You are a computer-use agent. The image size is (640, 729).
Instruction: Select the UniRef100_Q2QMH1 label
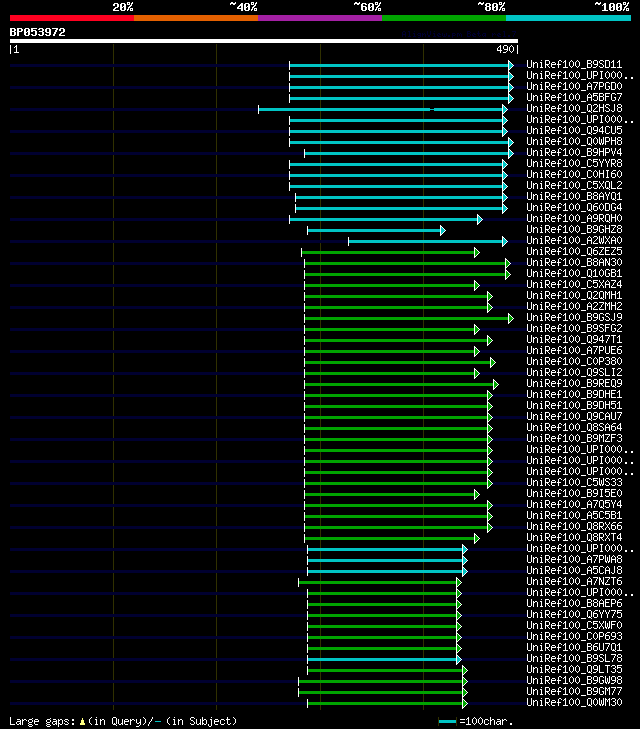[x=574, y=295]
